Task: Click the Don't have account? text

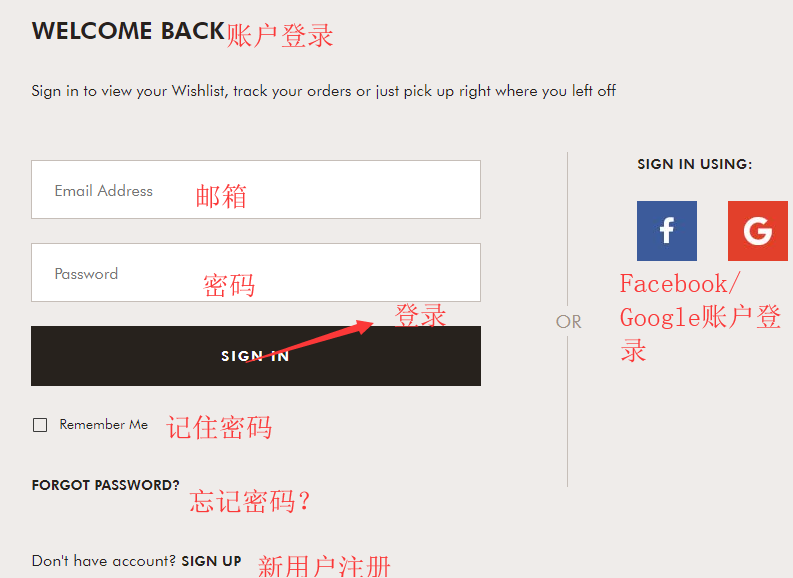Action: point(104,561)
